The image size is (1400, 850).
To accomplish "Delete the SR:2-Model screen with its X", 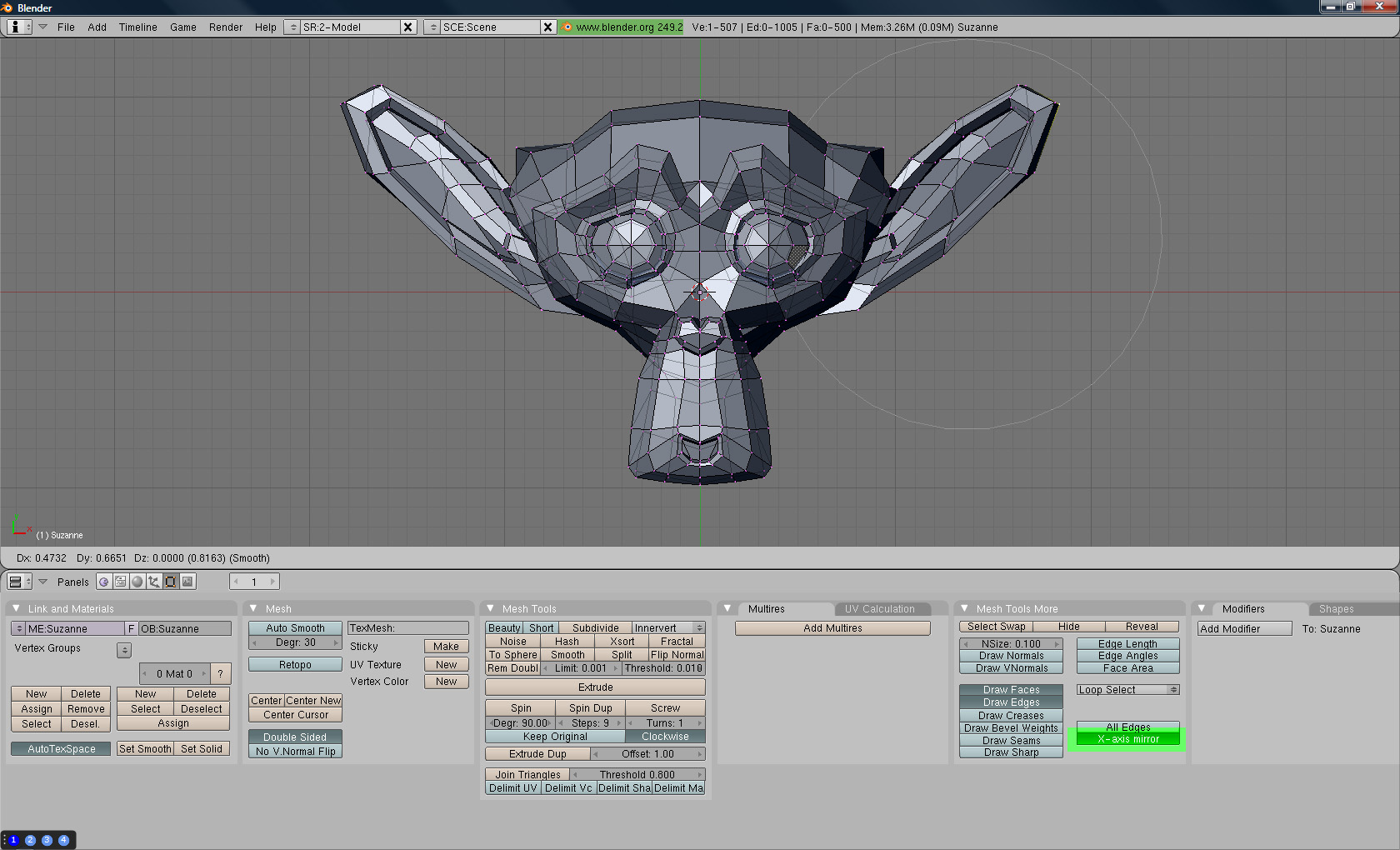I will point(408,27).
